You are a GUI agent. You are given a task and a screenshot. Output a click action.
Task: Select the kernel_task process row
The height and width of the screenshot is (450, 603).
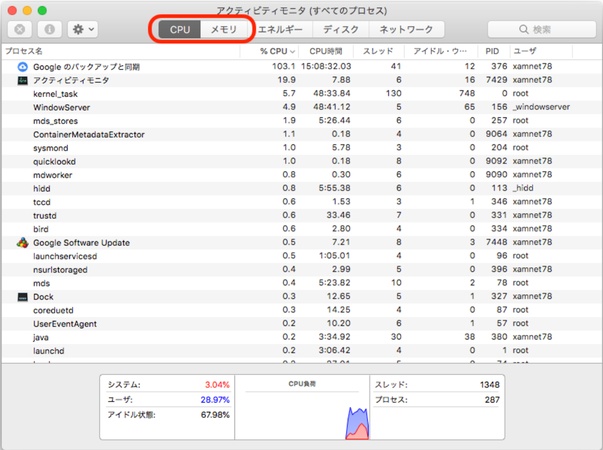(302, 93)
